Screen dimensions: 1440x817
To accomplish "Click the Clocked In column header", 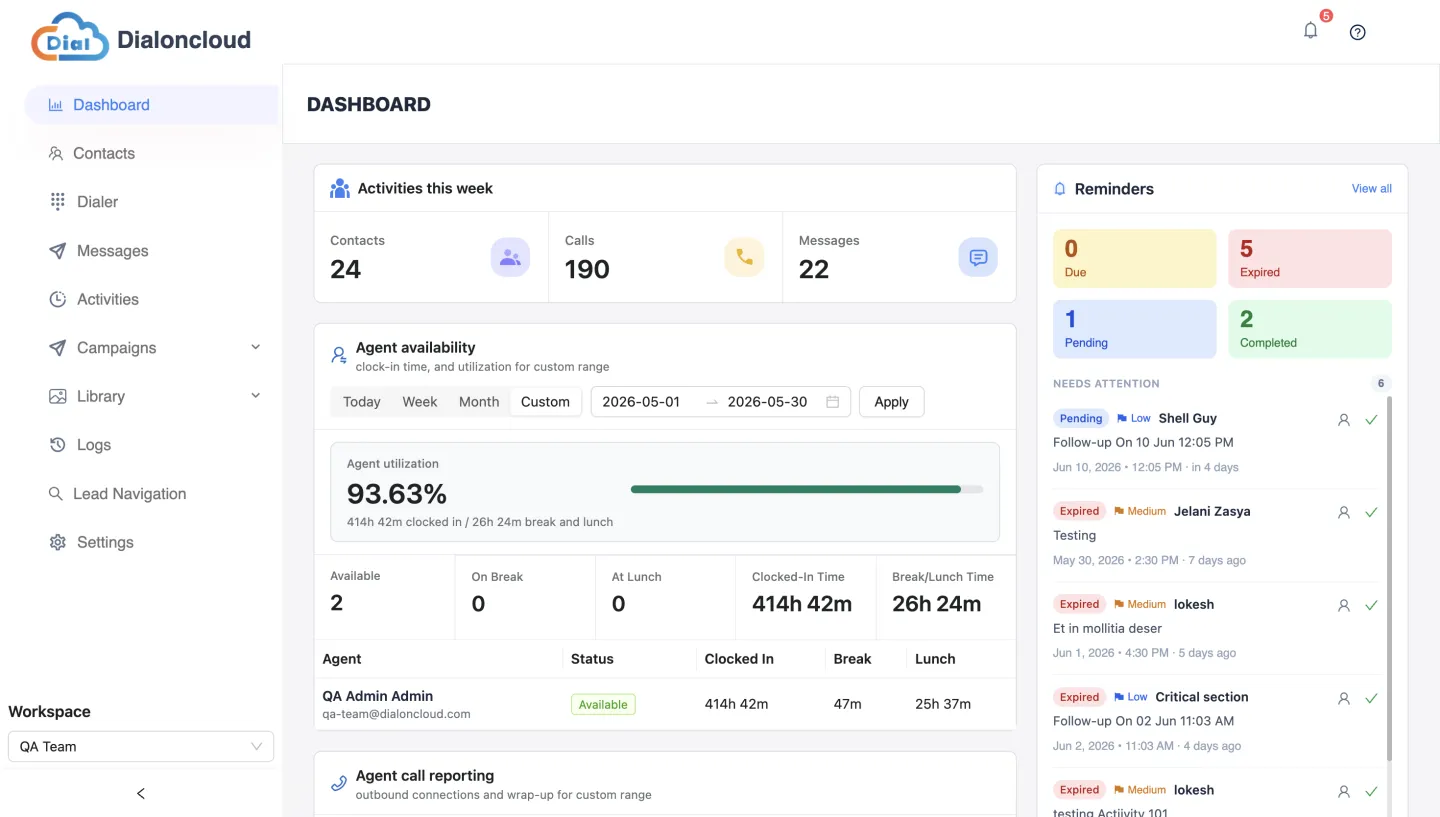I will tap(739, 659).
